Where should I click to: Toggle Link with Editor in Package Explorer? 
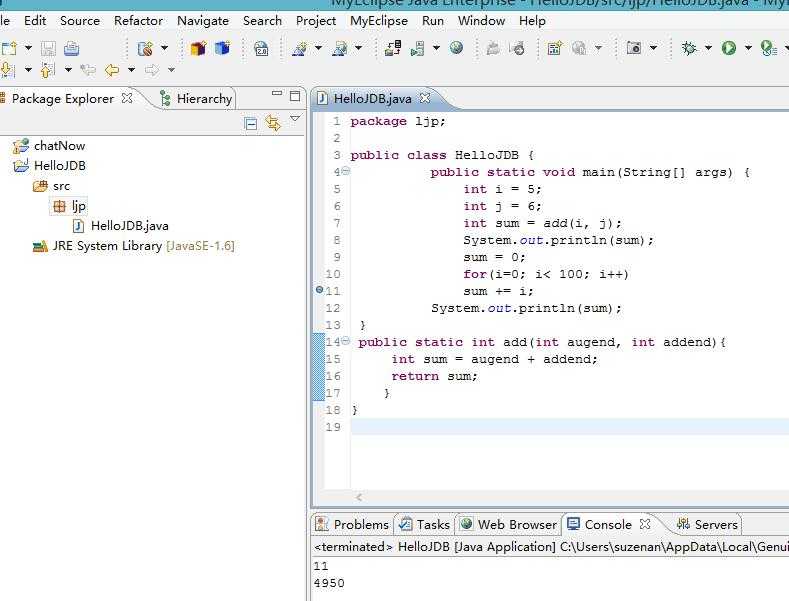point(273,123)
